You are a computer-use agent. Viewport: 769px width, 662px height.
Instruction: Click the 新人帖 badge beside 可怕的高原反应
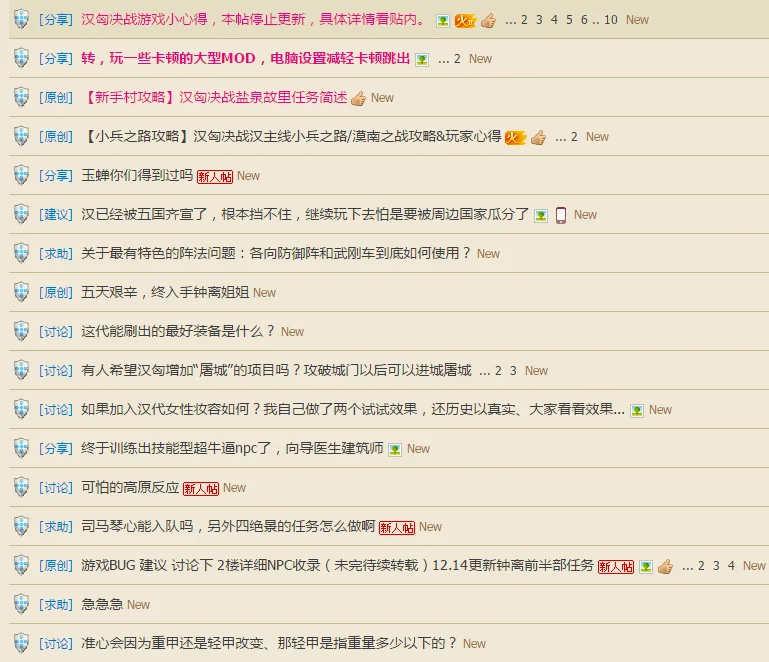[x=201, y=488]
